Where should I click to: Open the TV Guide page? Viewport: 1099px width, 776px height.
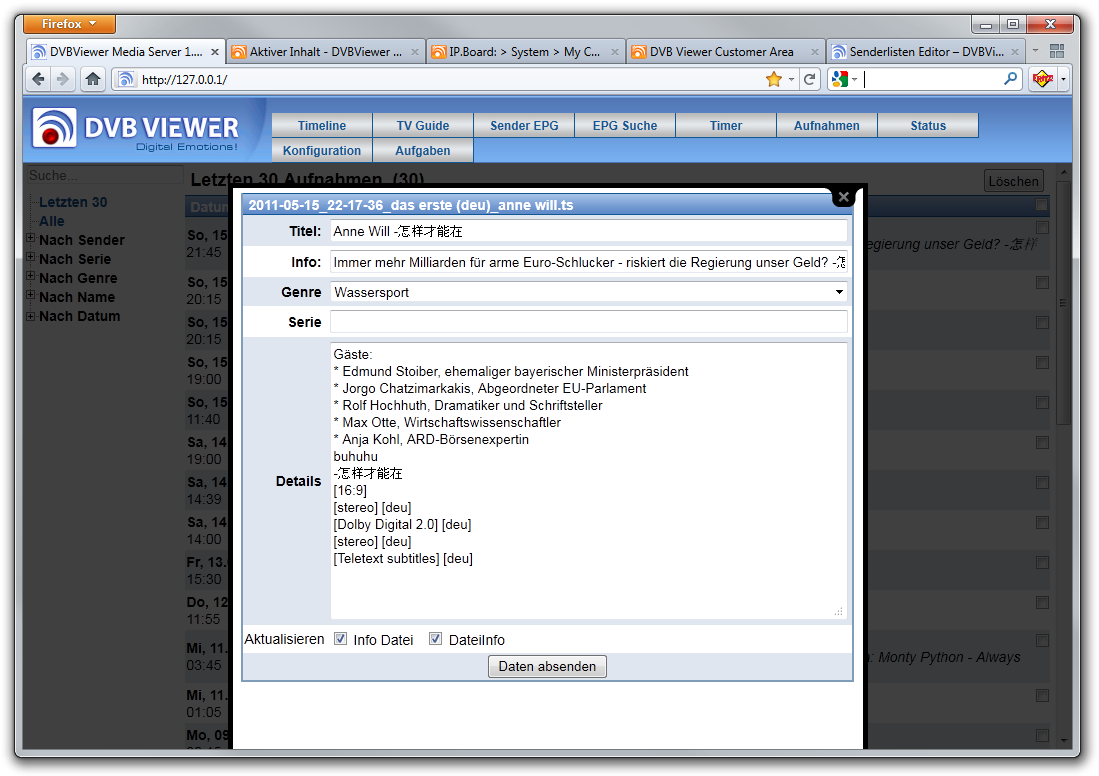coord(423,125)
